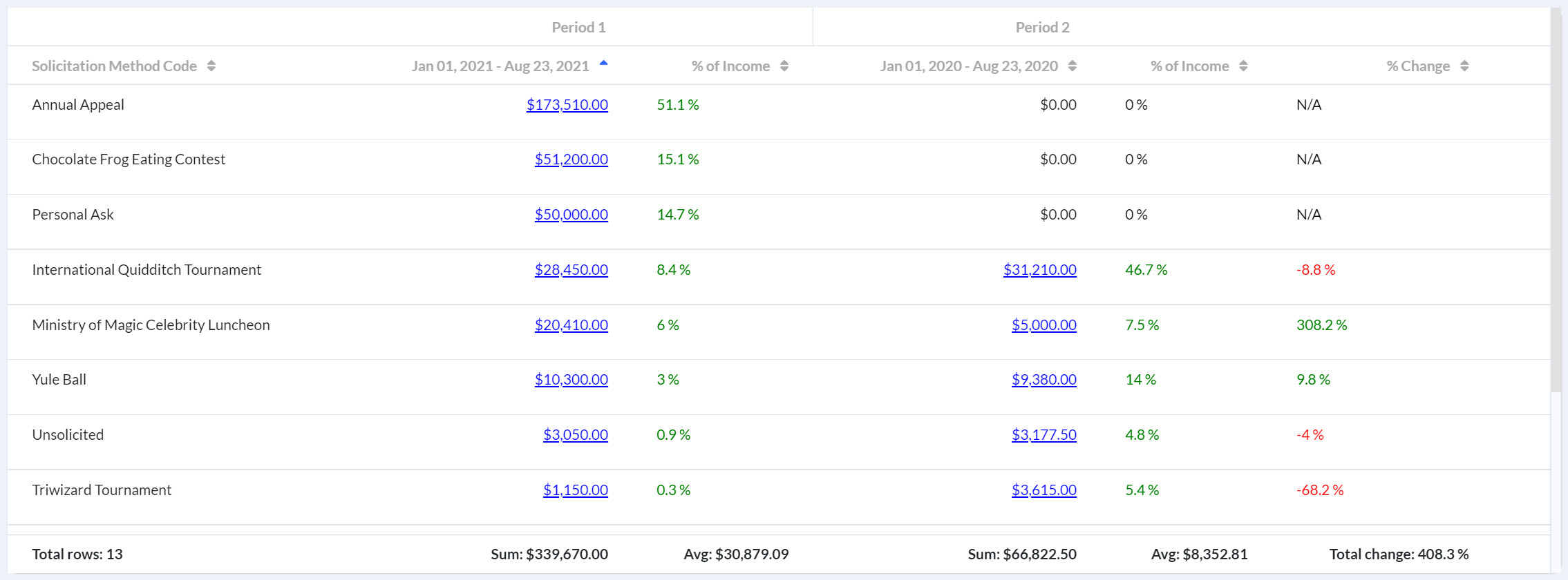
Task: Open Quidditch Tournament $28,450.00 link
Action: (x=571, y=270)
